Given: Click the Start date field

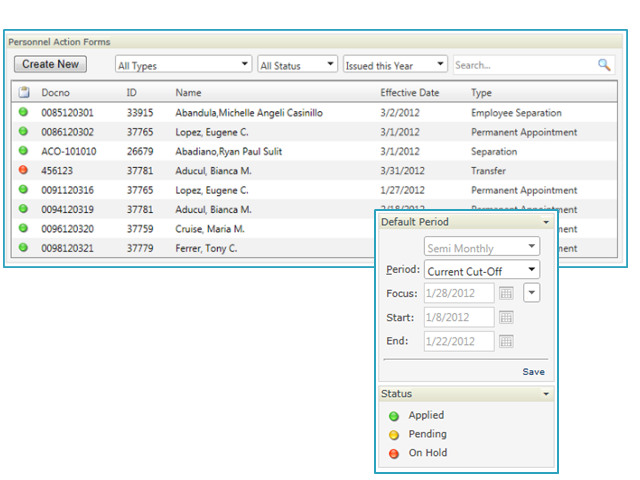Looking at the screenshot, I should [x=459, y=317].
